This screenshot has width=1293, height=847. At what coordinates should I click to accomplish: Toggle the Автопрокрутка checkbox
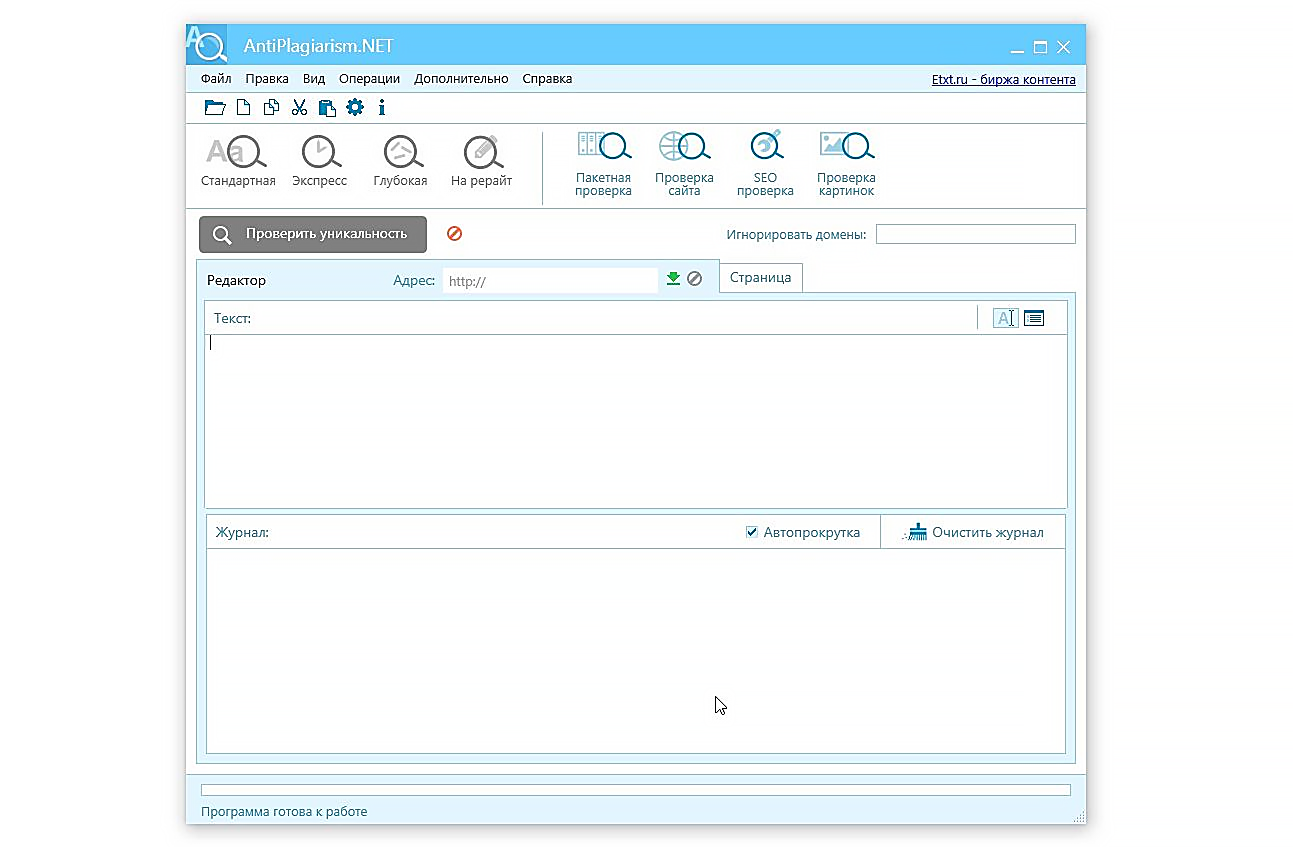coord(752,532)
